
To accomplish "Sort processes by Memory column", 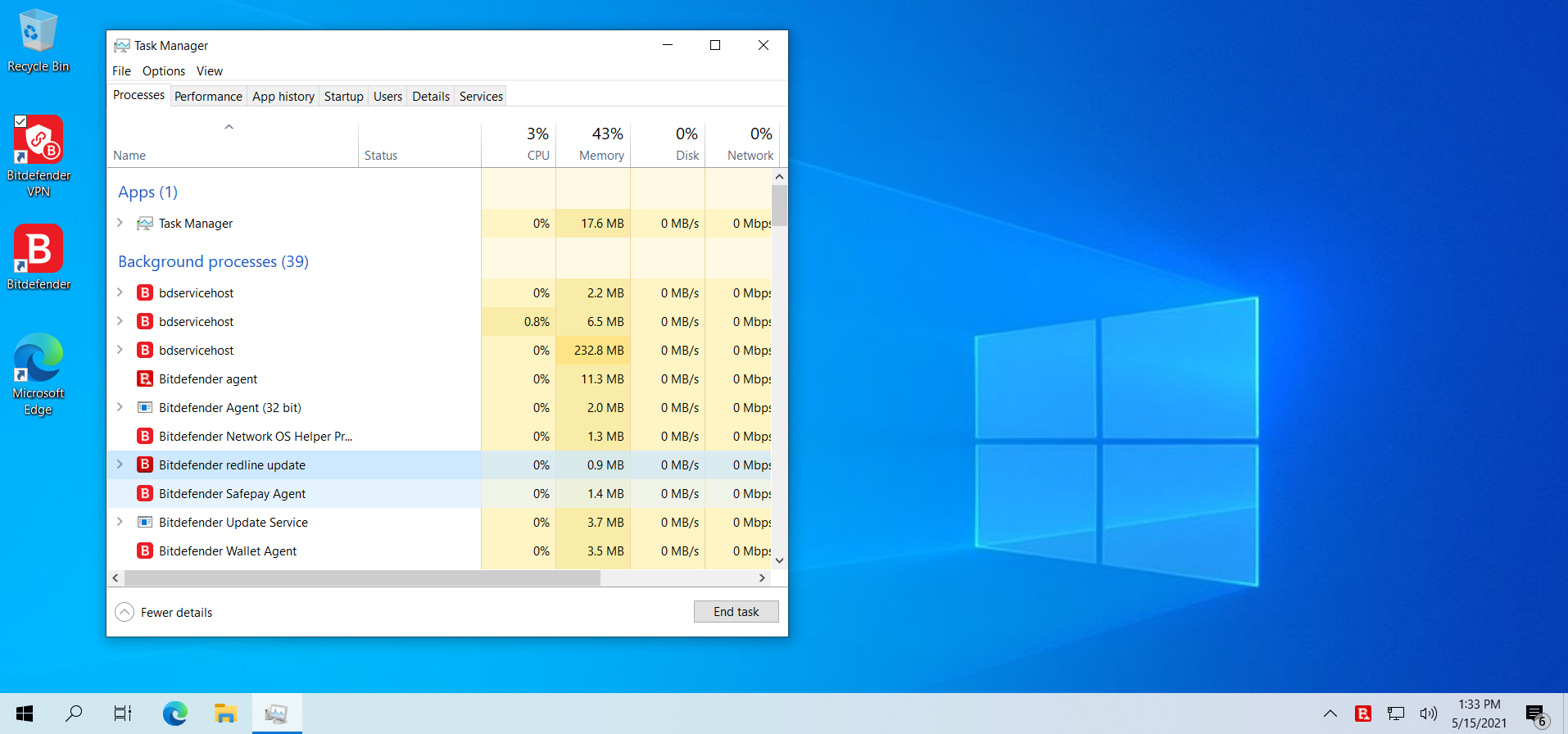I will click(x=593, y=145).
